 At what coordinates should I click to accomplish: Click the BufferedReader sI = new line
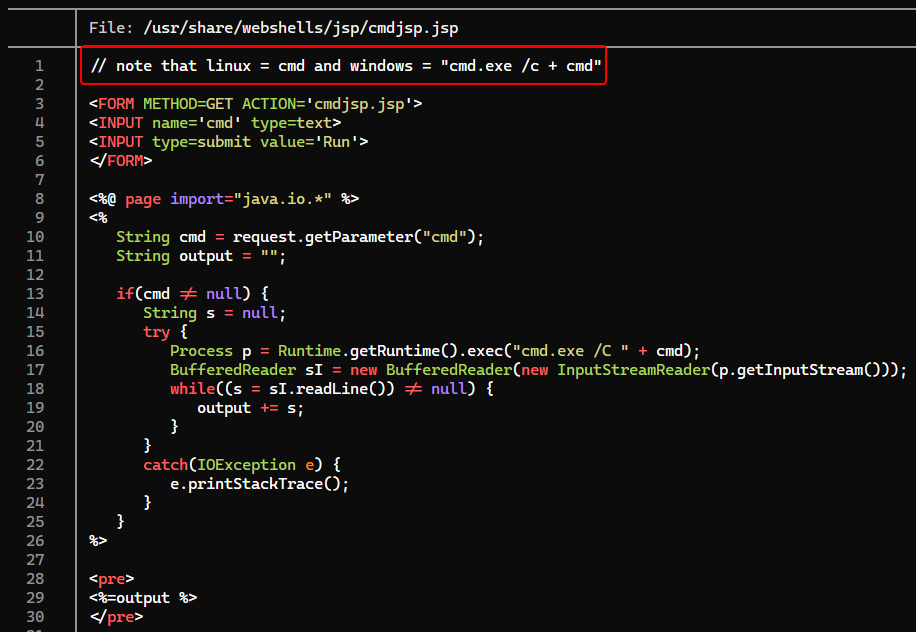click(x=538, y=370)
